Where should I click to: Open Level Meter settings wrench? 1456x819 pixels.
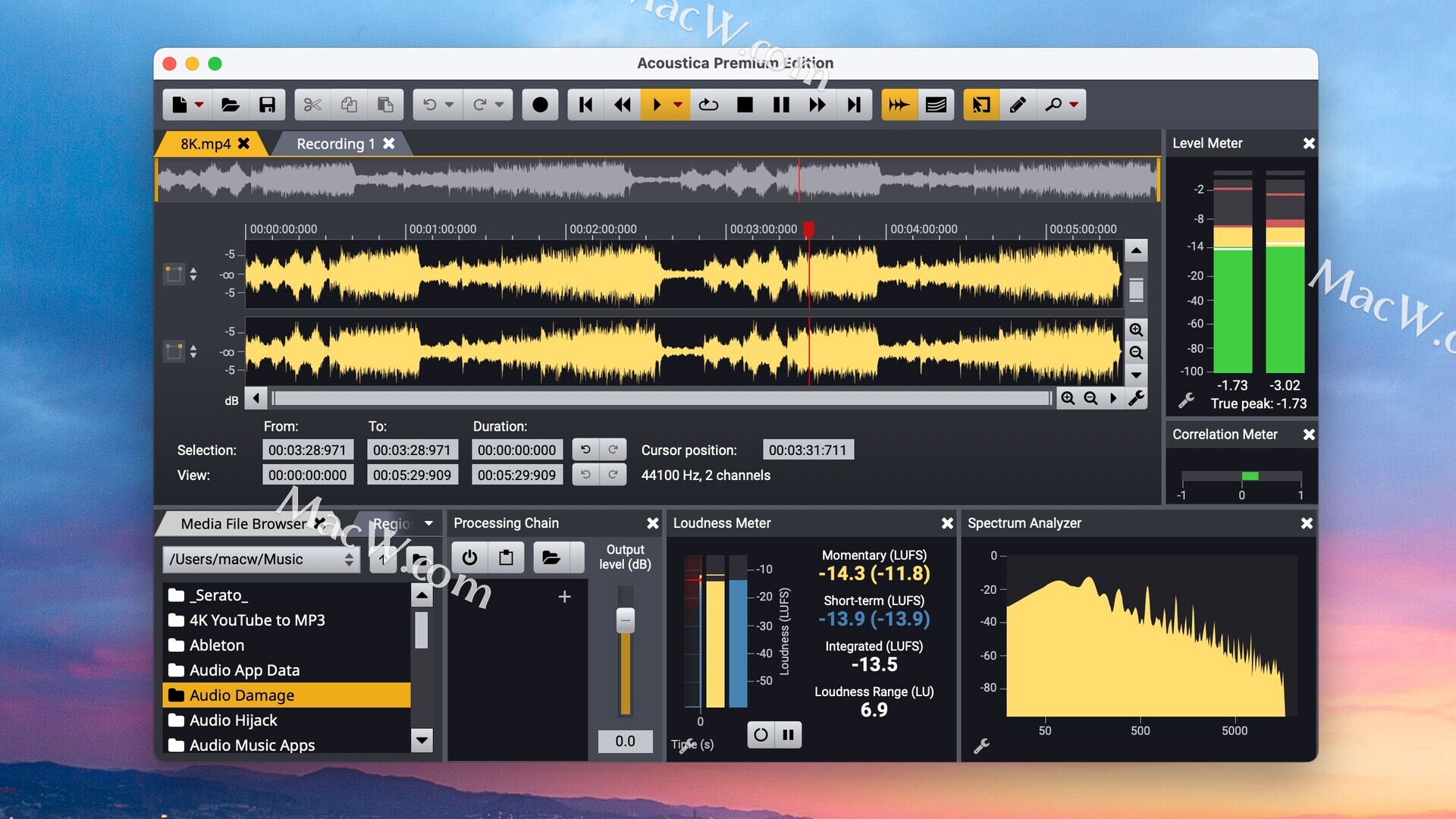1186,400
